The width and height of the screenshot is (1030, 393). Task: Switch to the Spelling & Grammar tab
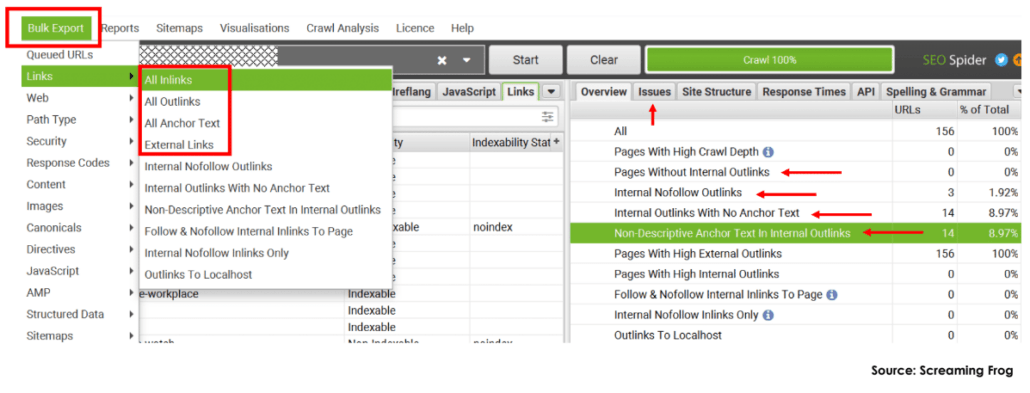coord(935,92)
